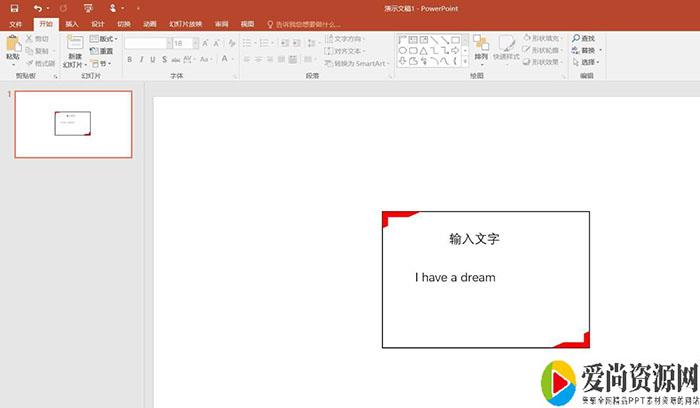The height and width of the screenshot is (408, 700).
Task: Switch to the 插入 (Insert) tab
Action: 71,23
